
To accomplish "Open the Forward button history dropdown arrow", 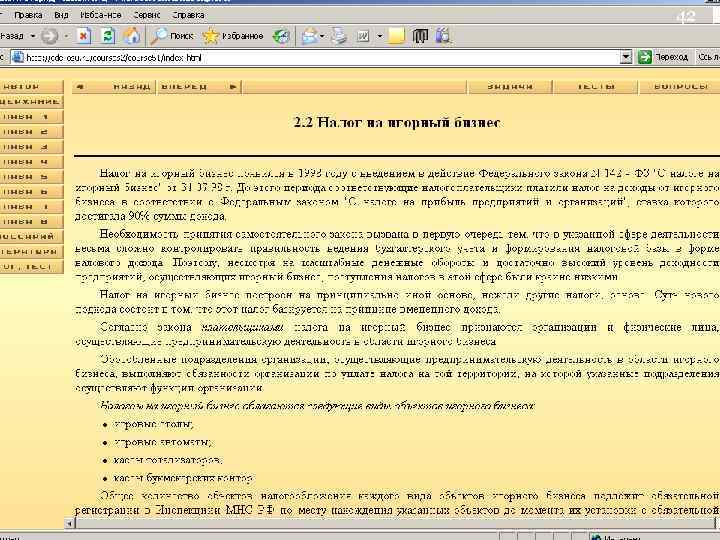I will point(66,36).
